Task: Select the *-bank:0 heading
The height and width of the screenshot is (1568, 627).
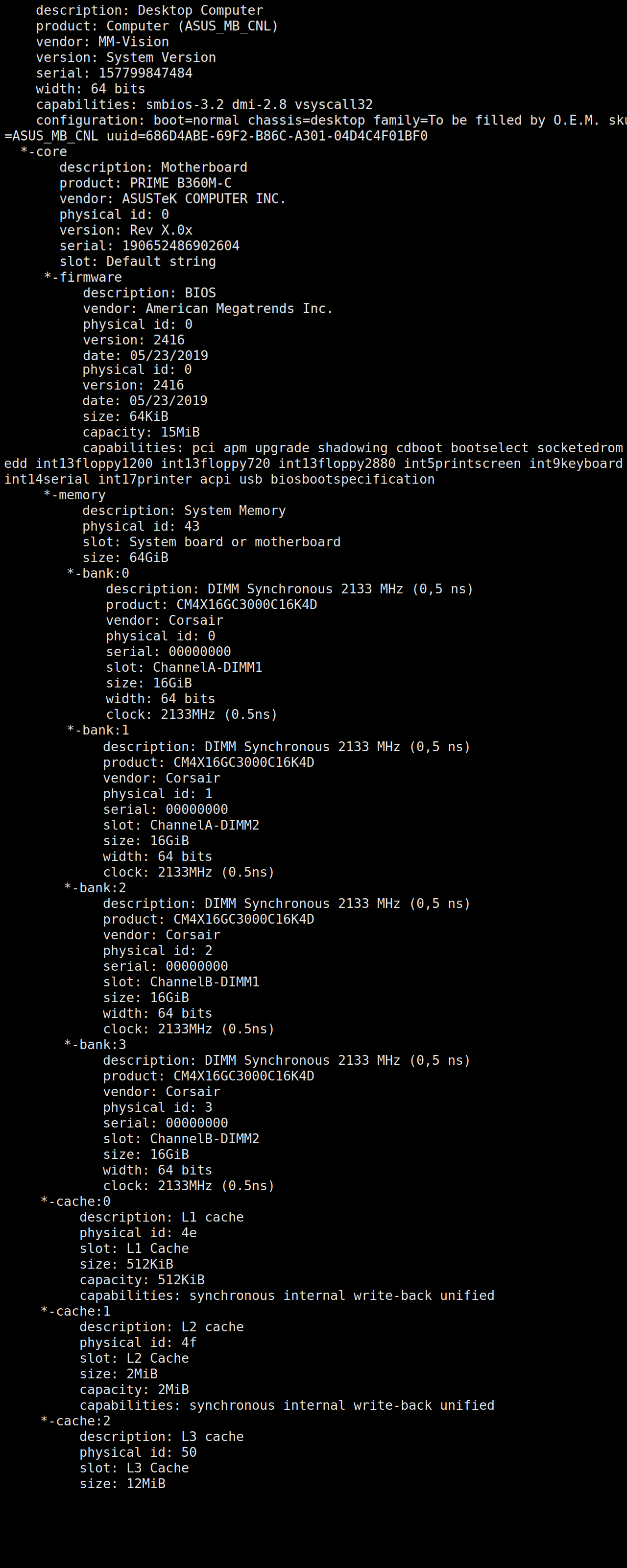Action: pos(98,573)
